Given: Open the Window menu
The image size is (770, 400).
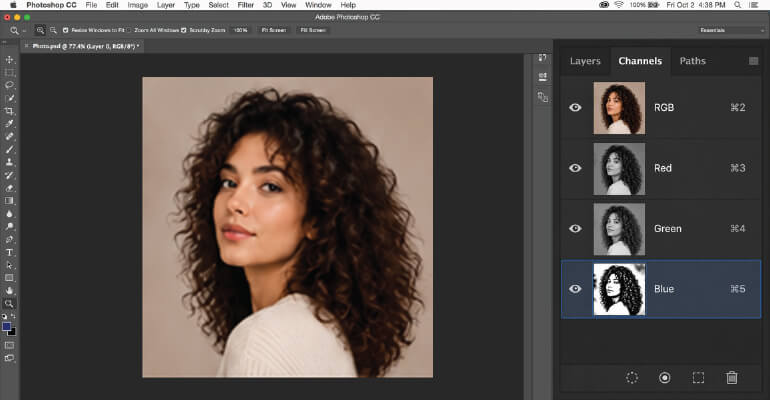Looking at the screenshot, I should coord(318,5).
